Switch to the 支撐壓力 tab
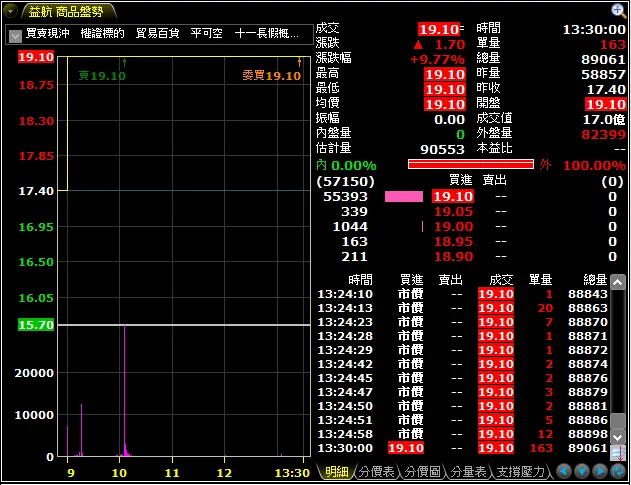This screenshot has width=631, height=485. click(x=520, y=472)
